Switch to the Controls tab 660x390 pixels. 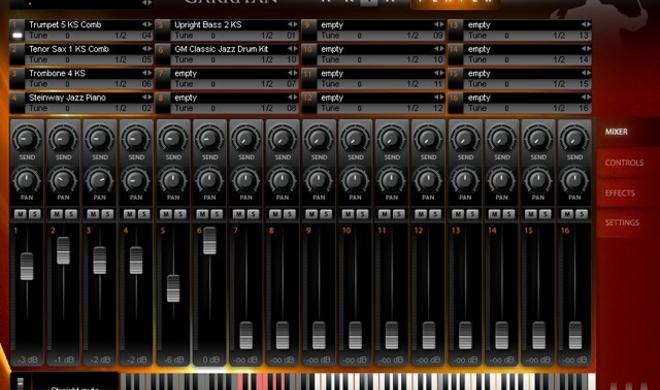coord(624,163)
